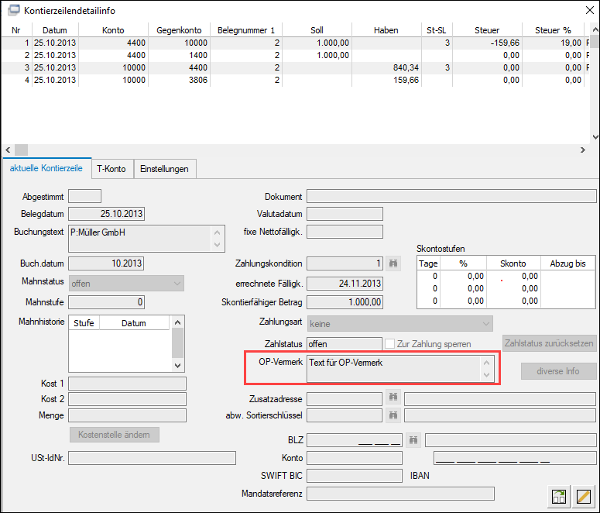Click the diverse Info button

point(558,371)
